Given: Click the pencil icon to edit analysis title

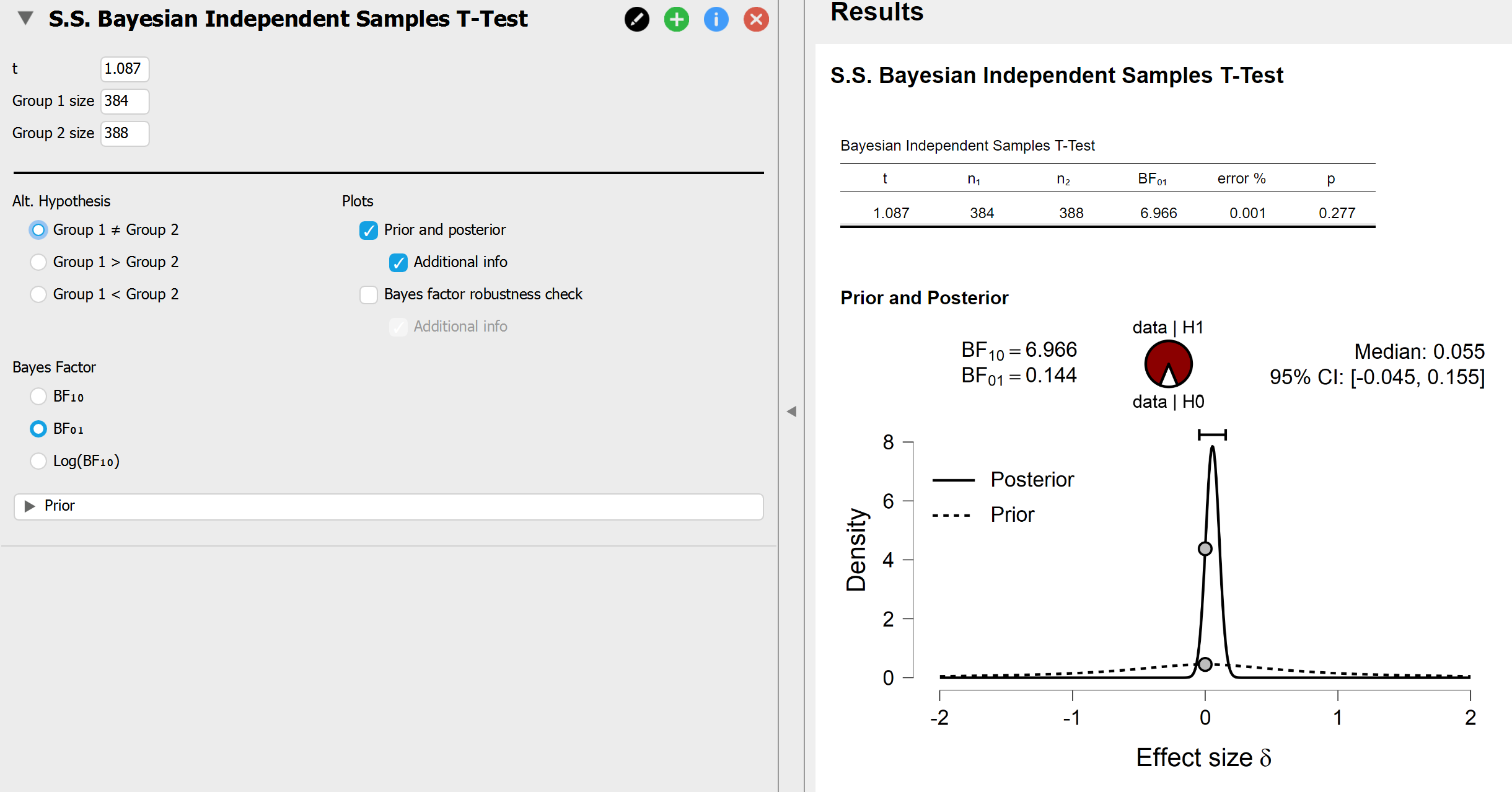Looking at the screenshot, I should (636, 19).
